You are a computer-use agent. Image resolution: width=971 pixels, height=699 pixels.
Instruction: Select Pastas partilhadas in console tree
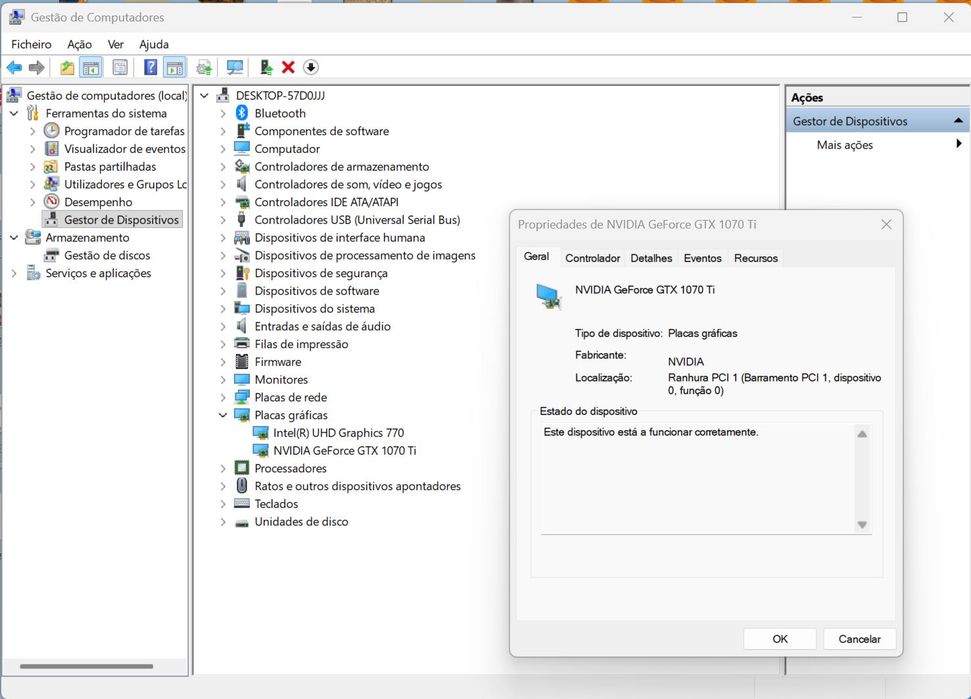click(110, 167)
